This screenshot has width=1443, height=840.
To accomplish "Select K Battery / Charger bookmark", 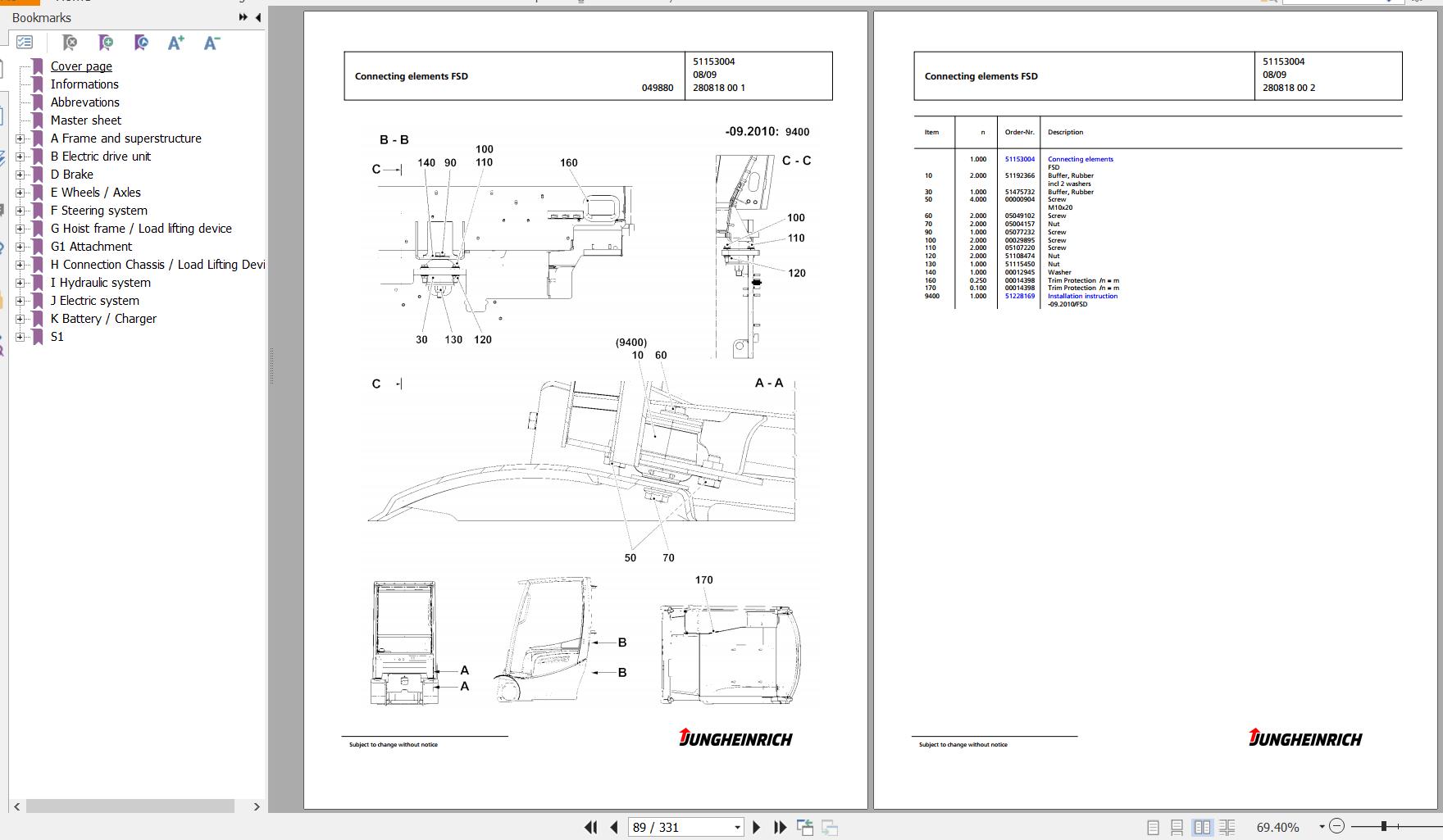I will pos(103,319).
